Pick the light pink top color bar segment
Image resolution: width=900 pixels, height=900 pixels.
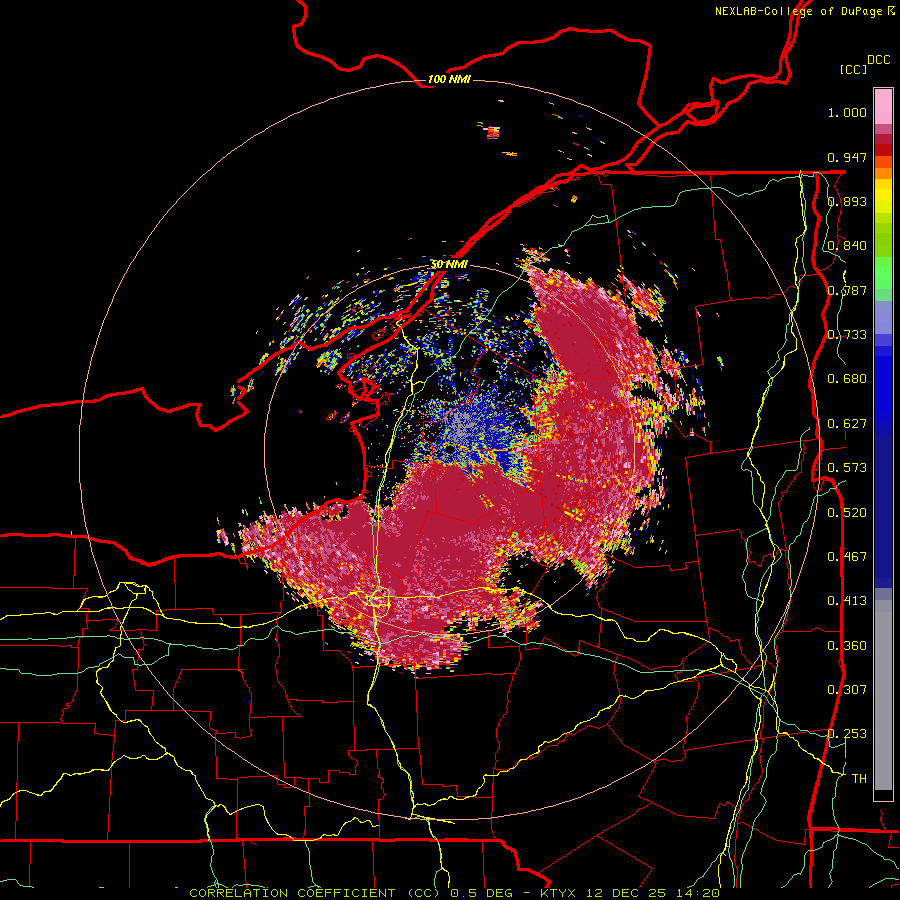[x=883, y=106]
